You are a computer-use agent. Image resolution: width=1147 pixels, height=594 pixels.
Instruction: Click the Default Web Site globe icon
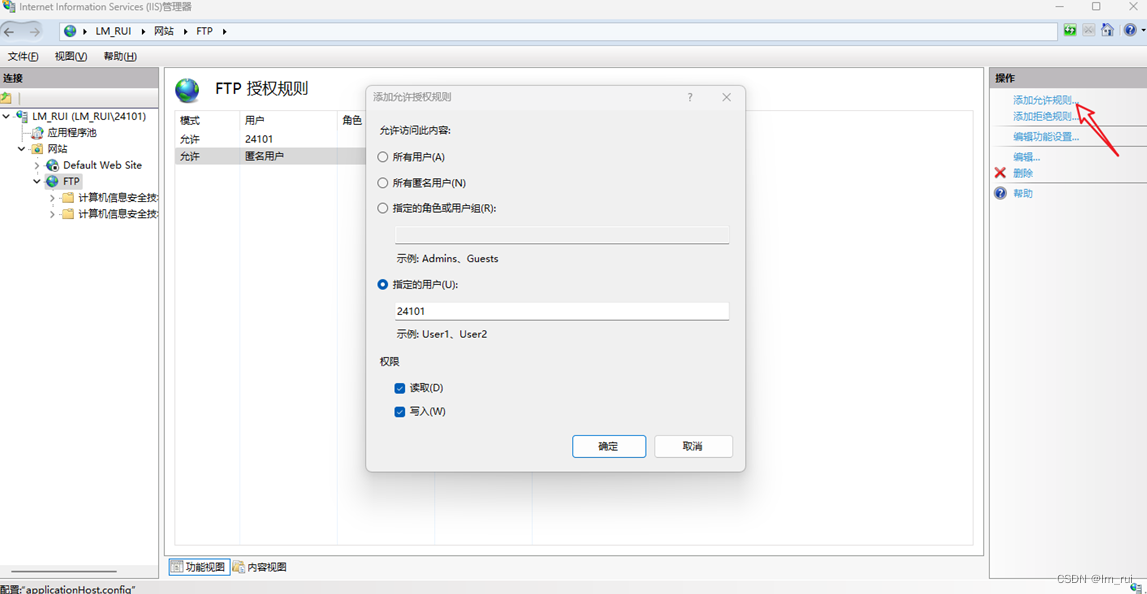pos(52,165)
